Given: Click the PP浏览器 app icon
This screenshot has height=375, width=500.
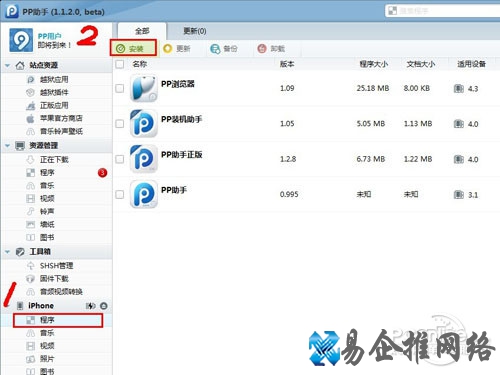Looking at the screenshot, I should point(144,88).
